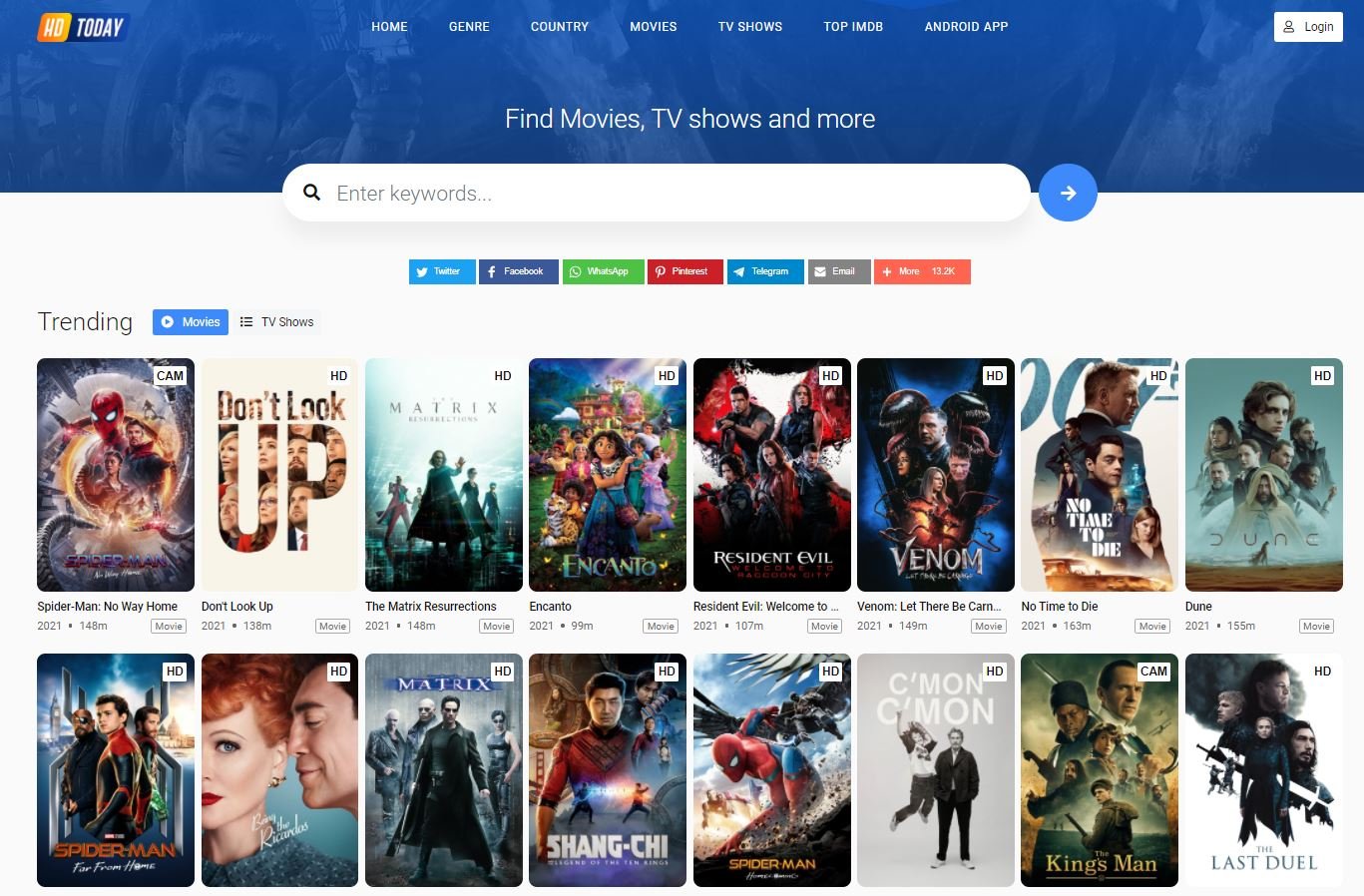Click the CAM badge on Spider-Man: No Way Home
Screen dimensions: 1364x896
coord(171,376)
